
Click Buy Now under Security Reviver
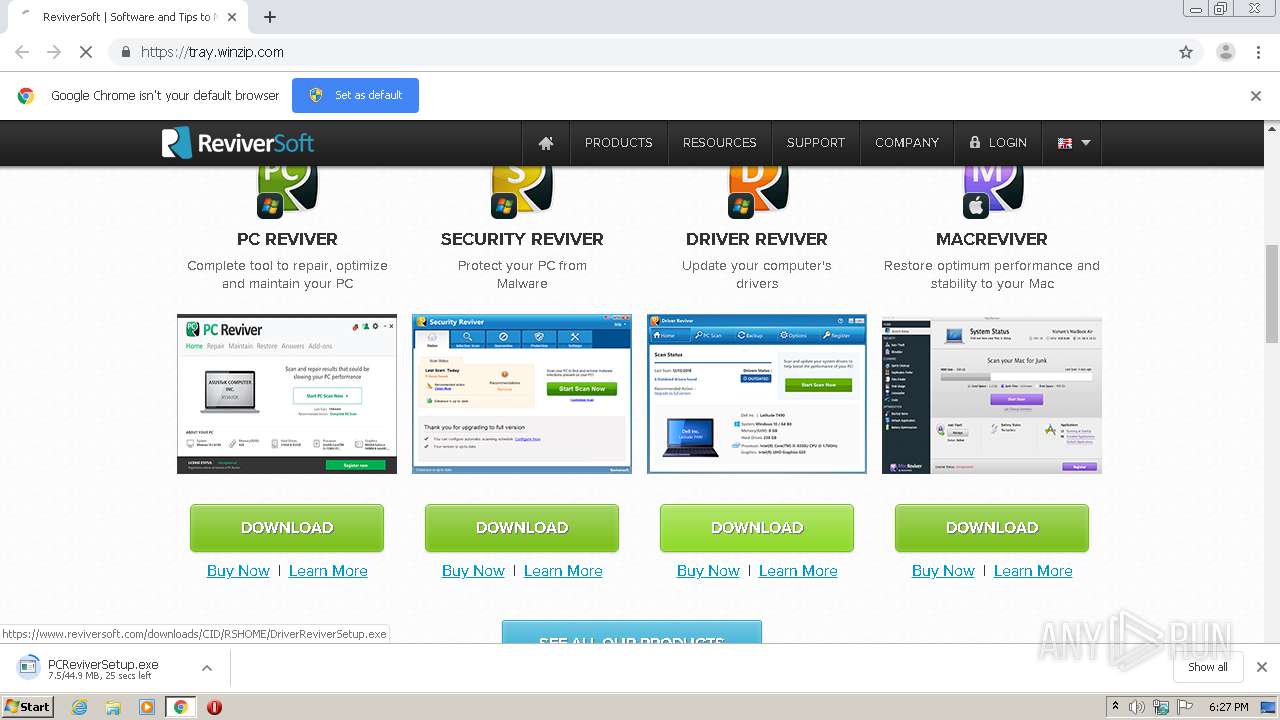tap(473, 571)
